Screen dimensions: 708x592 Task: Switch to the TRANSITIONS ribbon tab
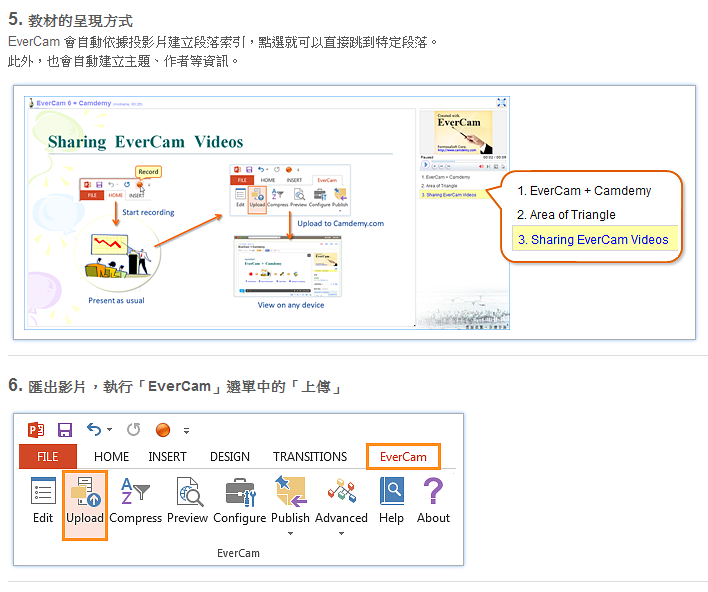[x=310, y=457]
